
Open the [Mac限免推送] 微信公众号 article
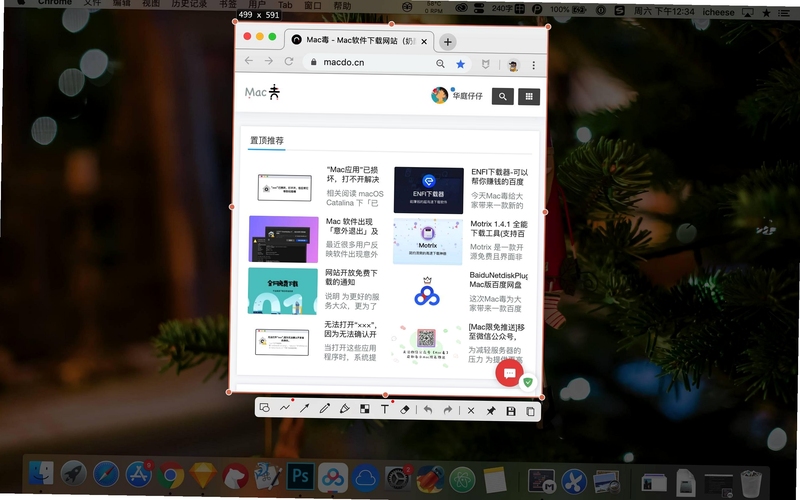(496, 332)
